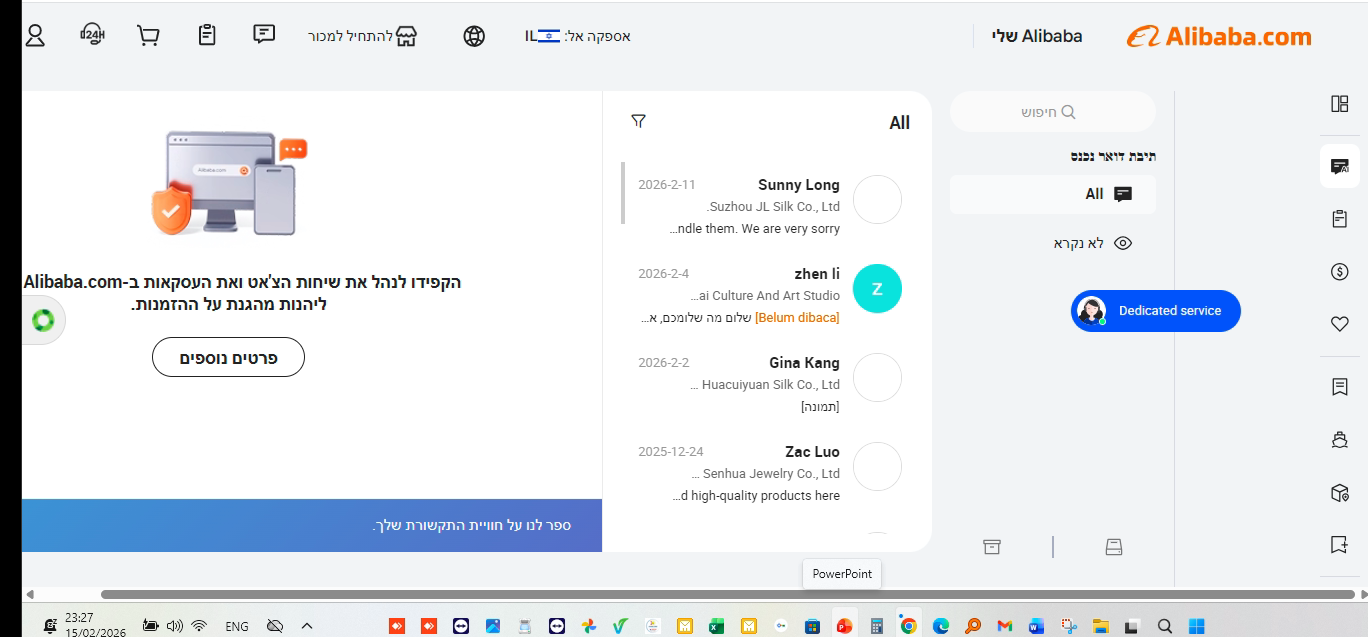Viewport: 1368px width, 637px height.
Task: Open the AI messages icon in sidebar
Action: pos(1340,166)
